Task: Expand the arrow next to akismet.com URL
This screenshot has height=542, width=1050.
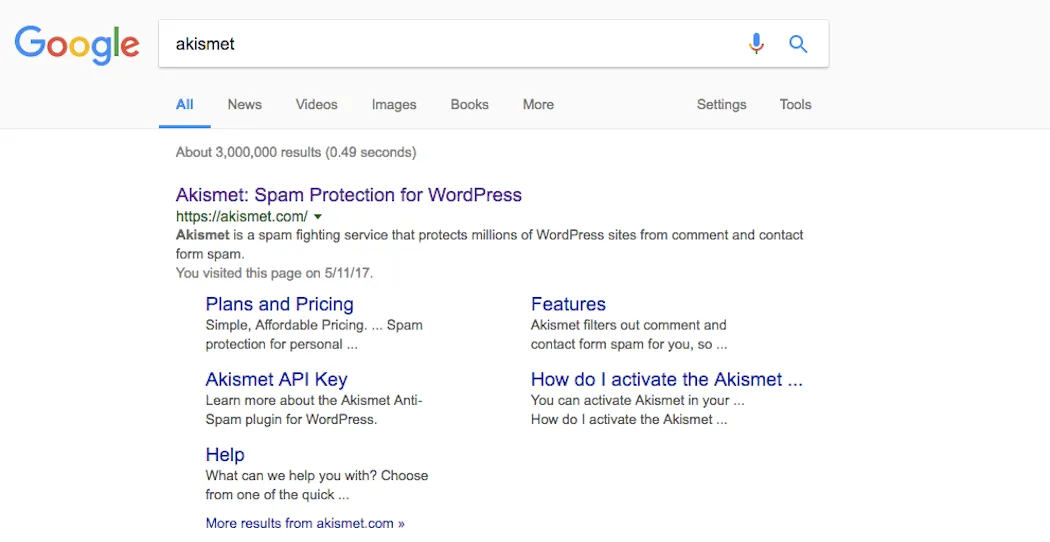Action: (x=318, y=216)
